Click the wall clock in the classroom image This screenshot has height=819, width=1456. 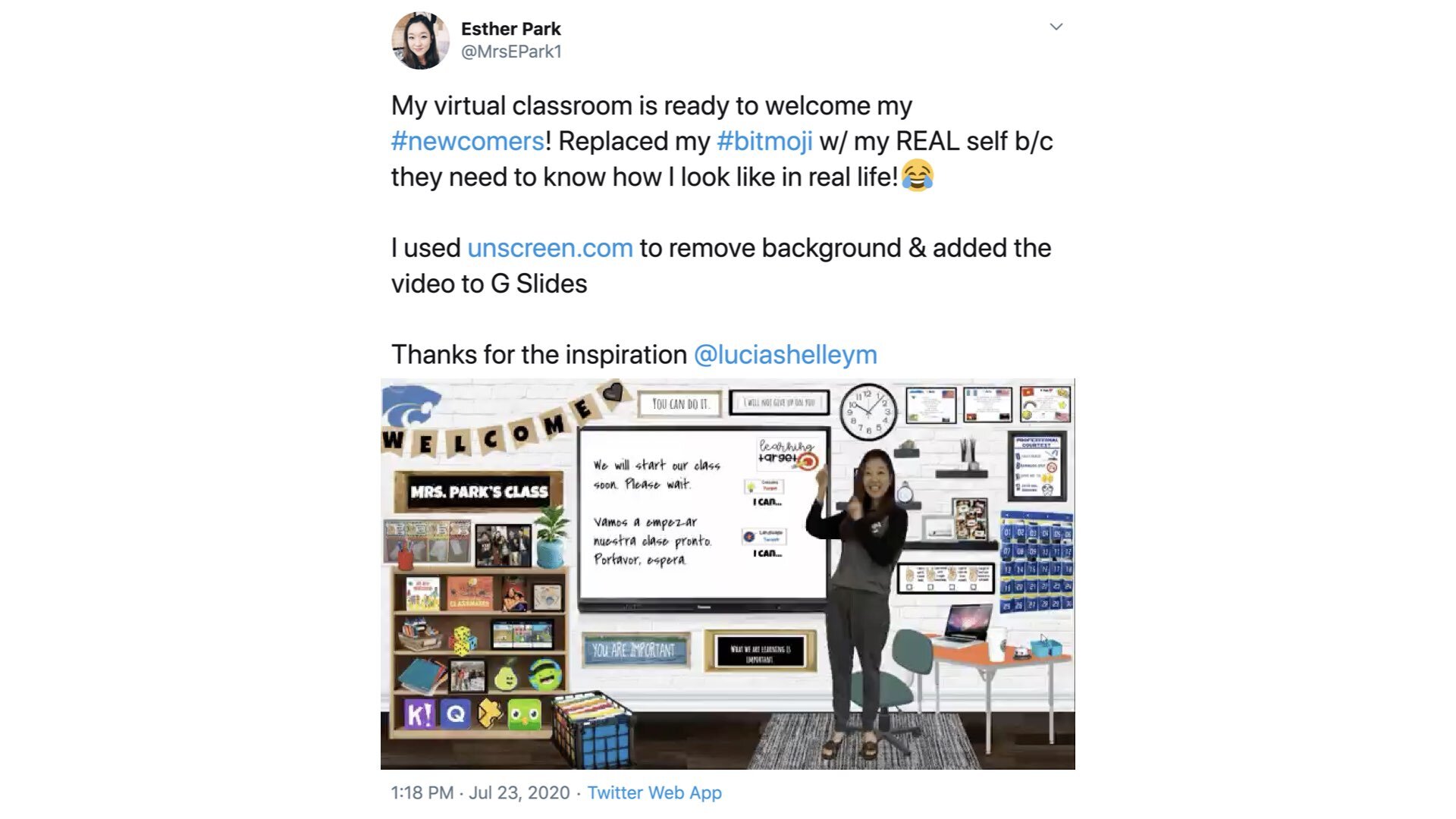[x=868, y=413]
